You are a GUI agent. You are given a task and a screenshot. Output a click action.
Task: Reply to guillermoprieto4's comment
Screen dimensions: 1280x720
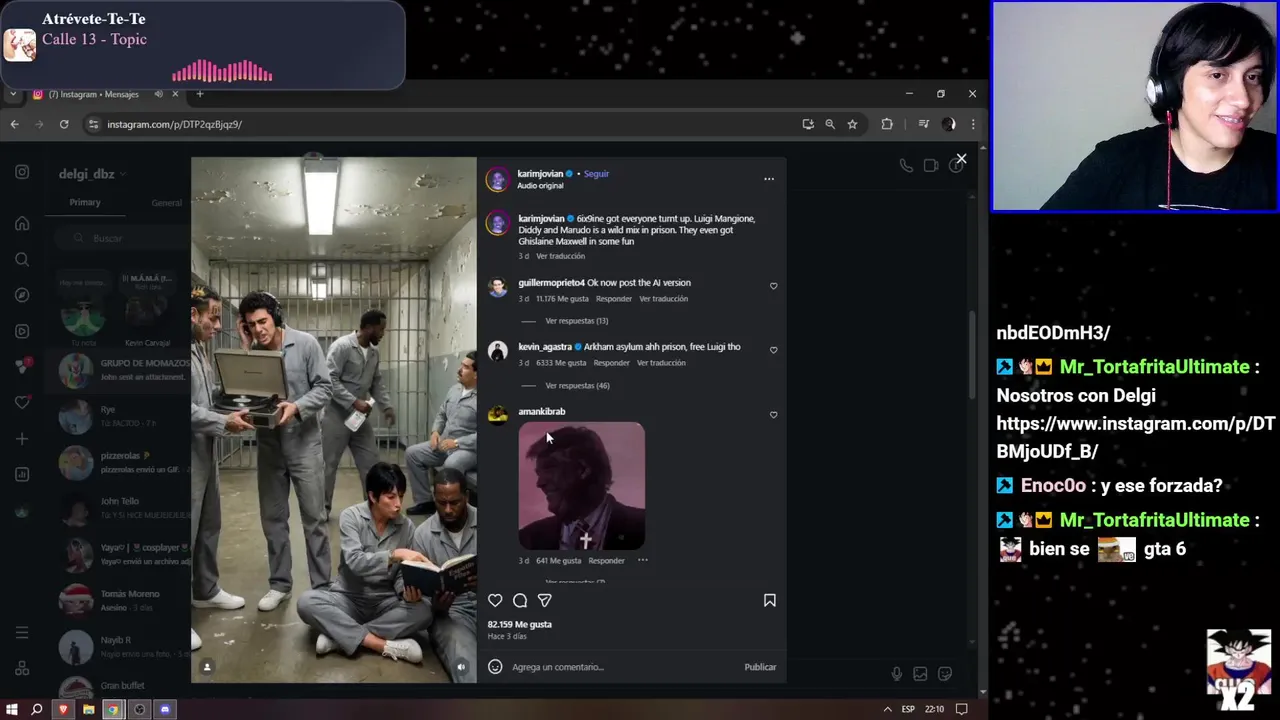pyautogui.click(x=613, y=299)
